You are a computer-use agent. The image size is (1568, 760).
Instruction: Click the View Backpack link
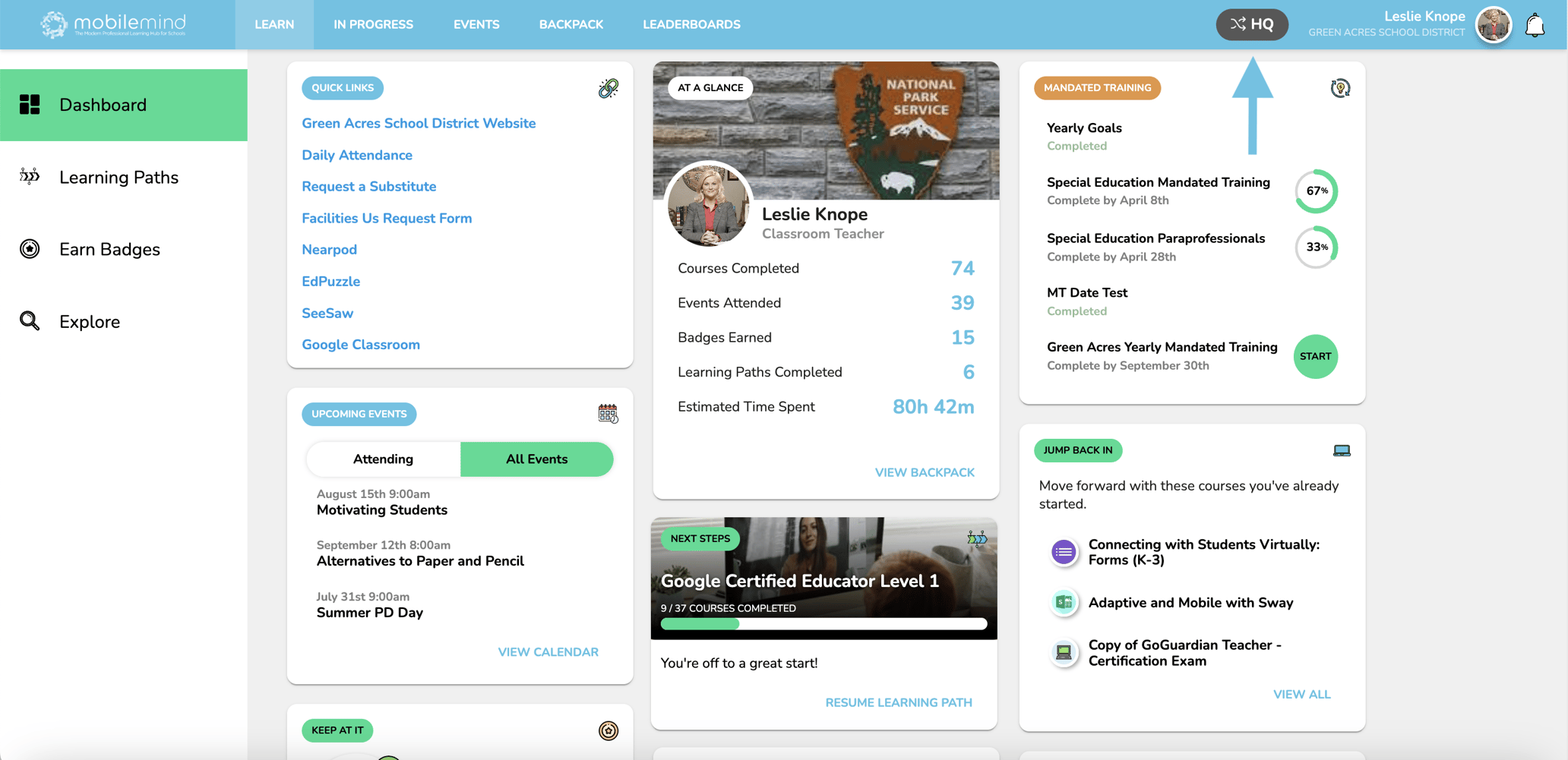click(925, 472)
